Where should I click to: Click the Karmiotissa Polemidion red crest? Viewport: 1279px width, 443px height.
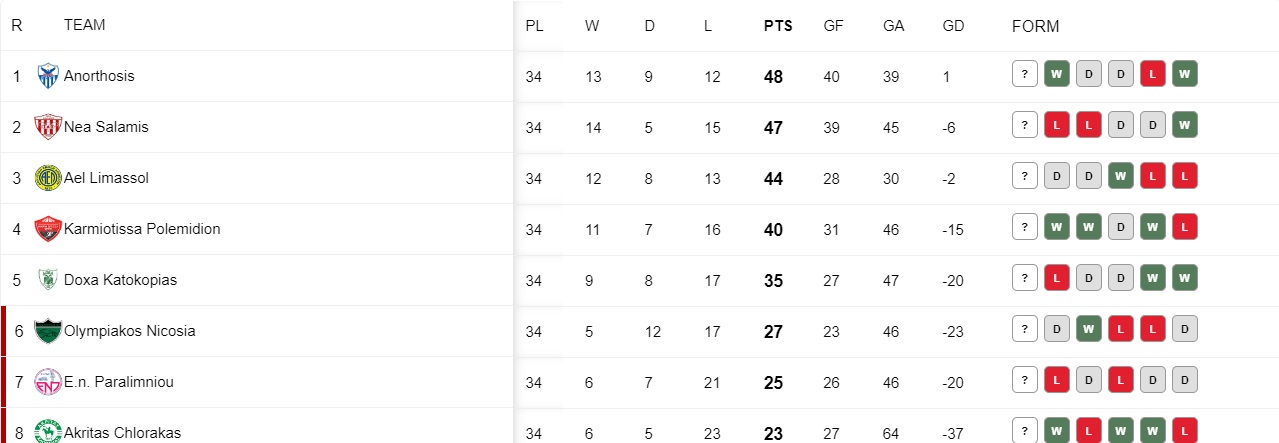tap(48, 229)
